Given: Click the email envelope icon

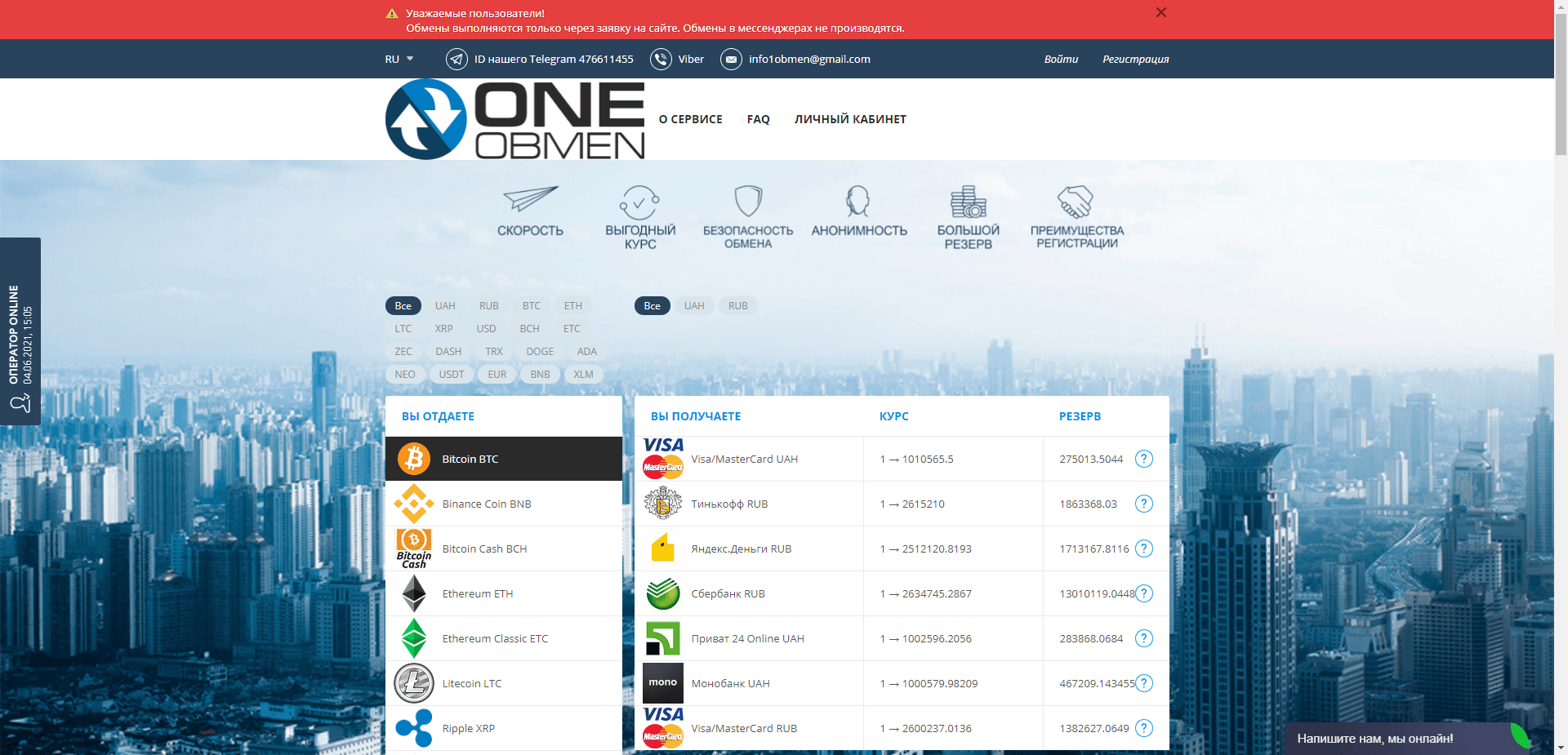Looking at the screenshot, I should click(731, 60).
